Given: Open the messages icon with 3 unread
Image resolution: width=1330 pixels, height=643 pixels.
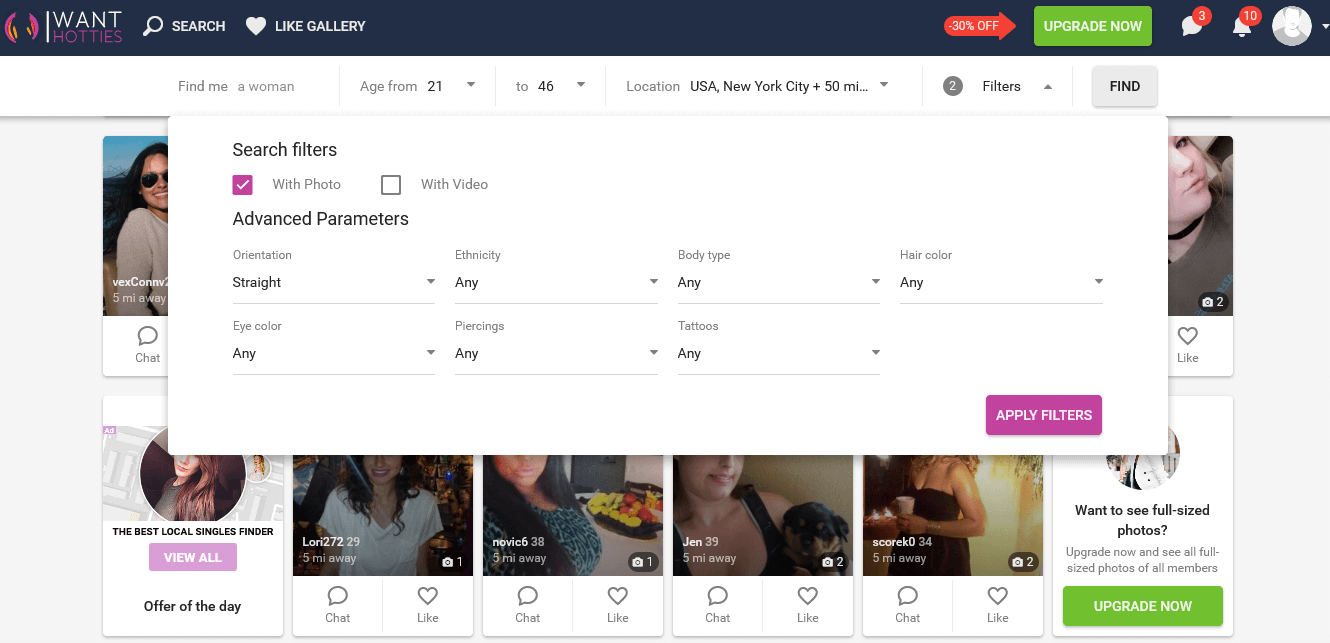Looking at the screenshot, I should coord(1192,27).
